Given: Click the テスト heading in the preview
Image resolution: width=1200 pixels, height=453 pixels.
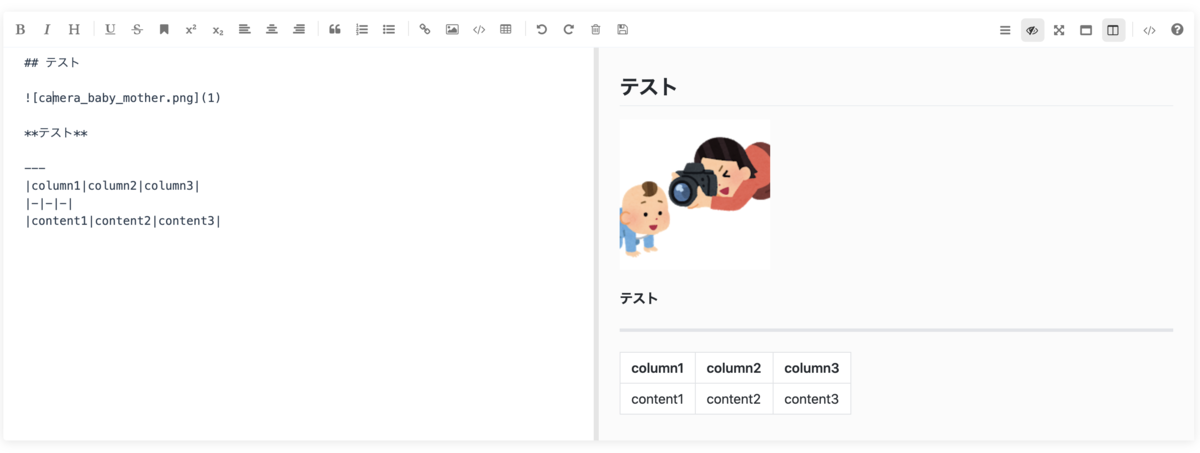Looking at the screenshot, I should click(x=649, y=87).
